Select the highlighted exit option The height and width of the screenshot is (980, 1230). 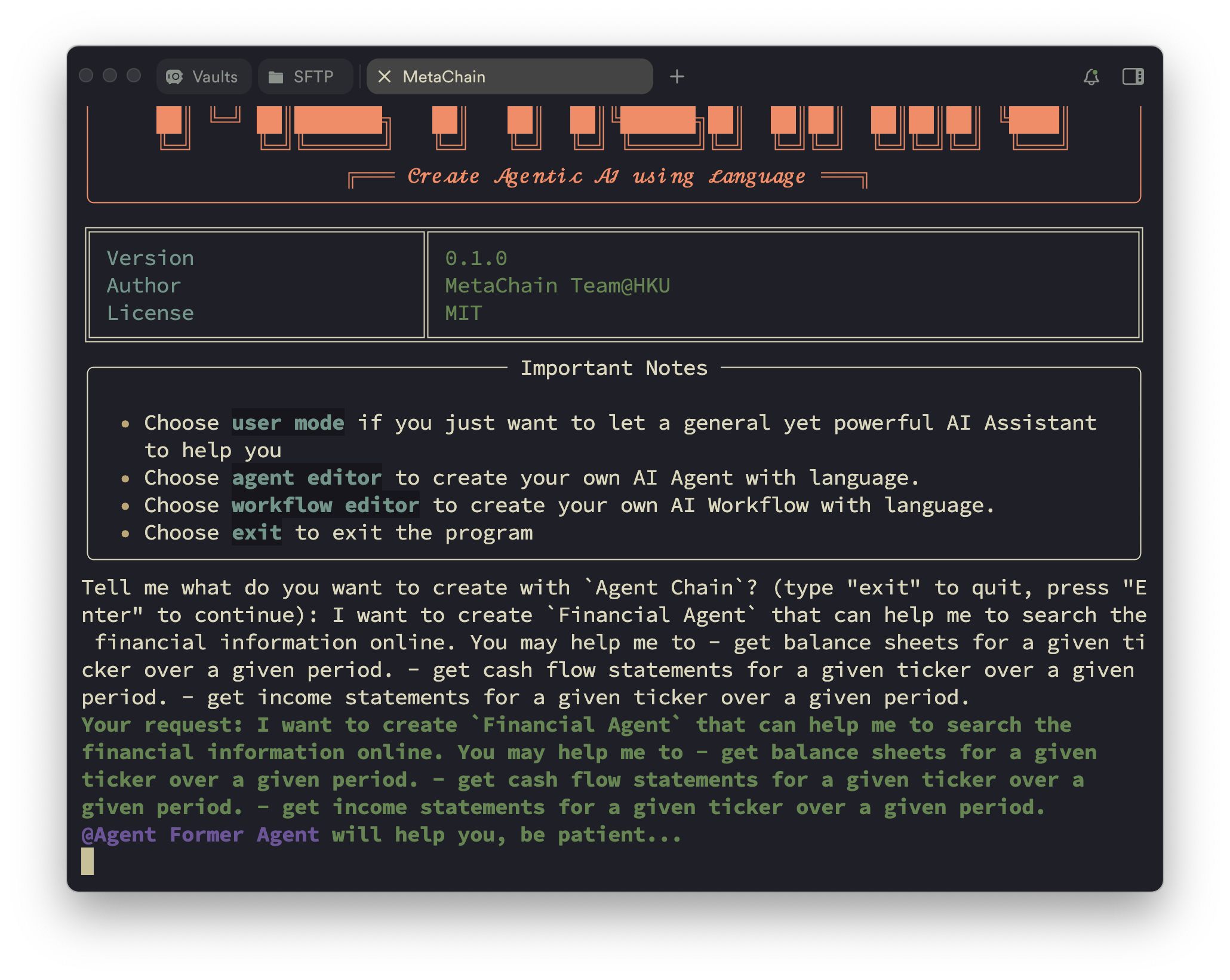257,532
